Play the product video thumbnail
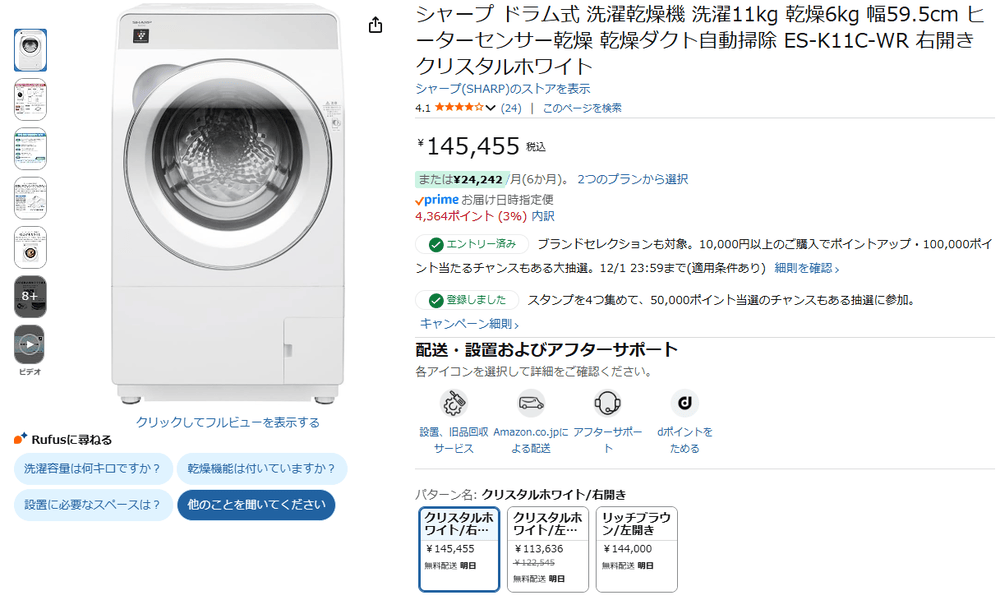 [30, 344]
